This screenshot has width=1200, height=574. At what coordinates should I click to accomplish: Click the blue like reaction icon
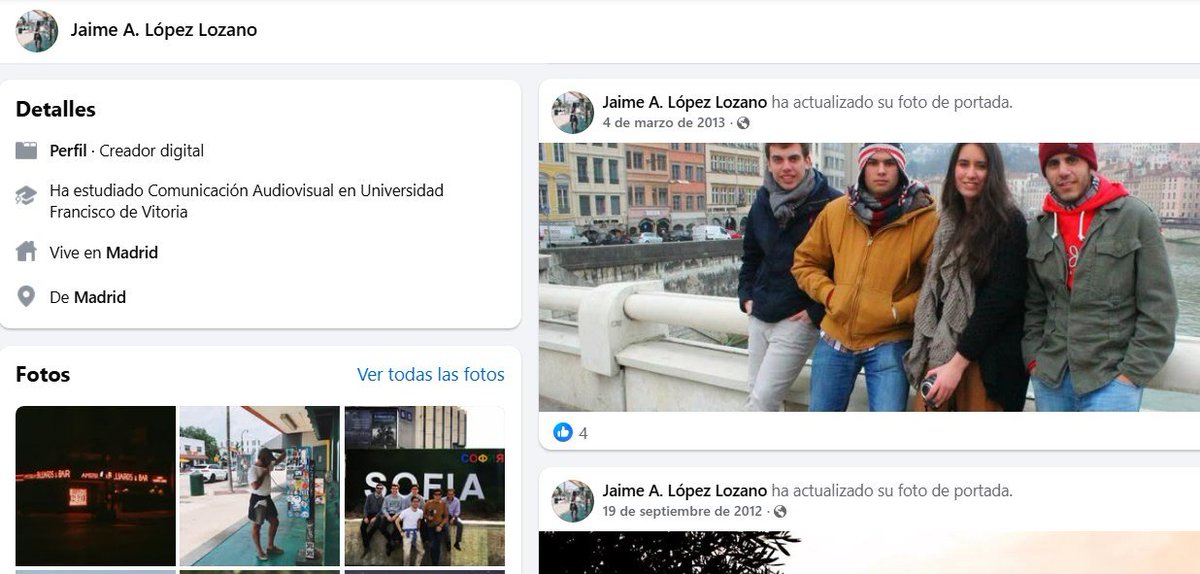pos(563,433)
